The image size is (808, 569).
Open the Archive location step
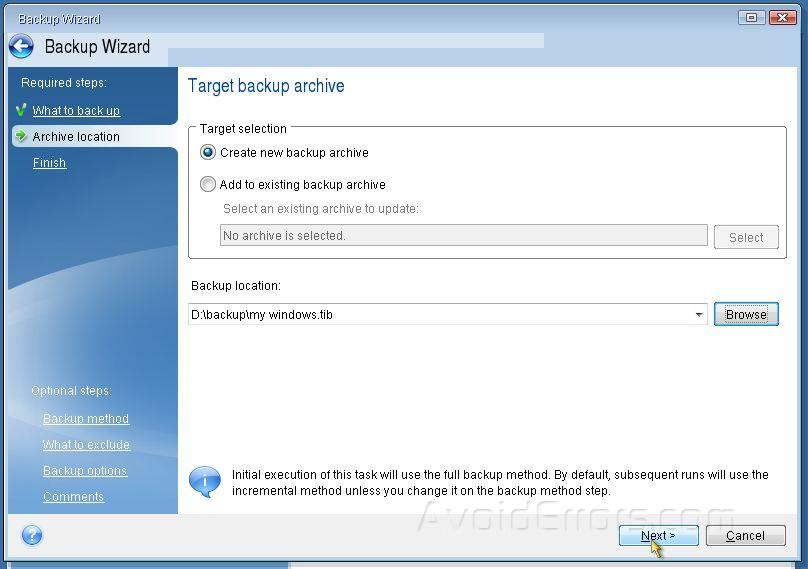coord(76,137)
